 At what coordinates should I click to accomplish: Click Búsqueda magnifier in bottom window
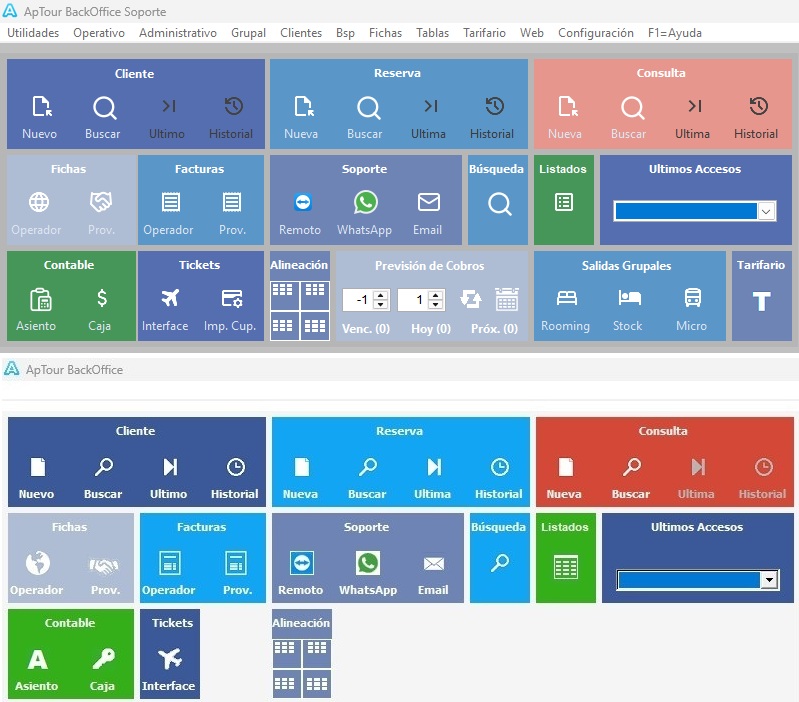500,563
